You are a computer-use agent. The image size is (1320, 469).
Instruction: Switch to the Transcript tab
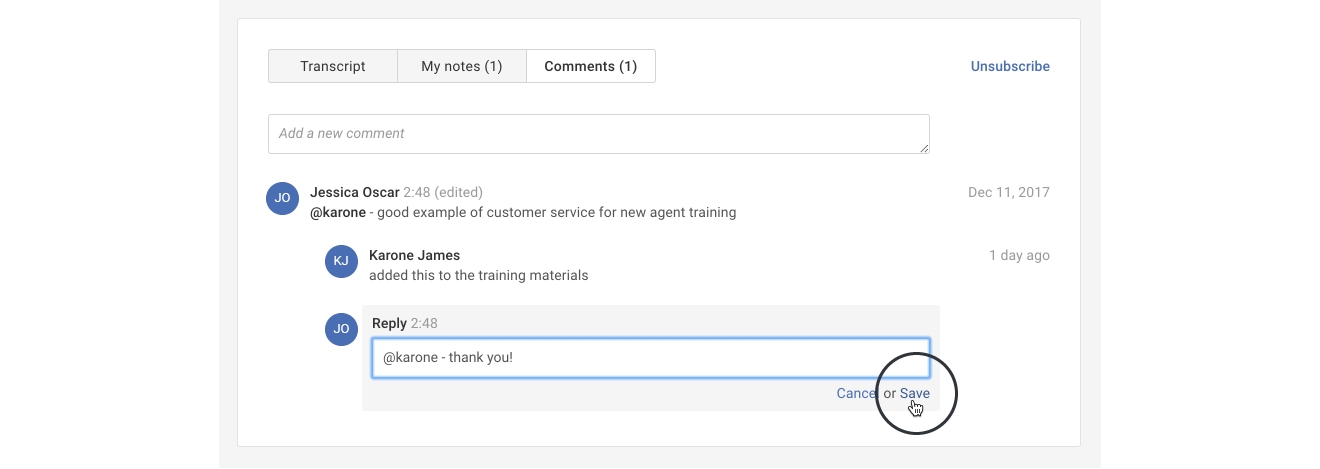click(333, 67)
